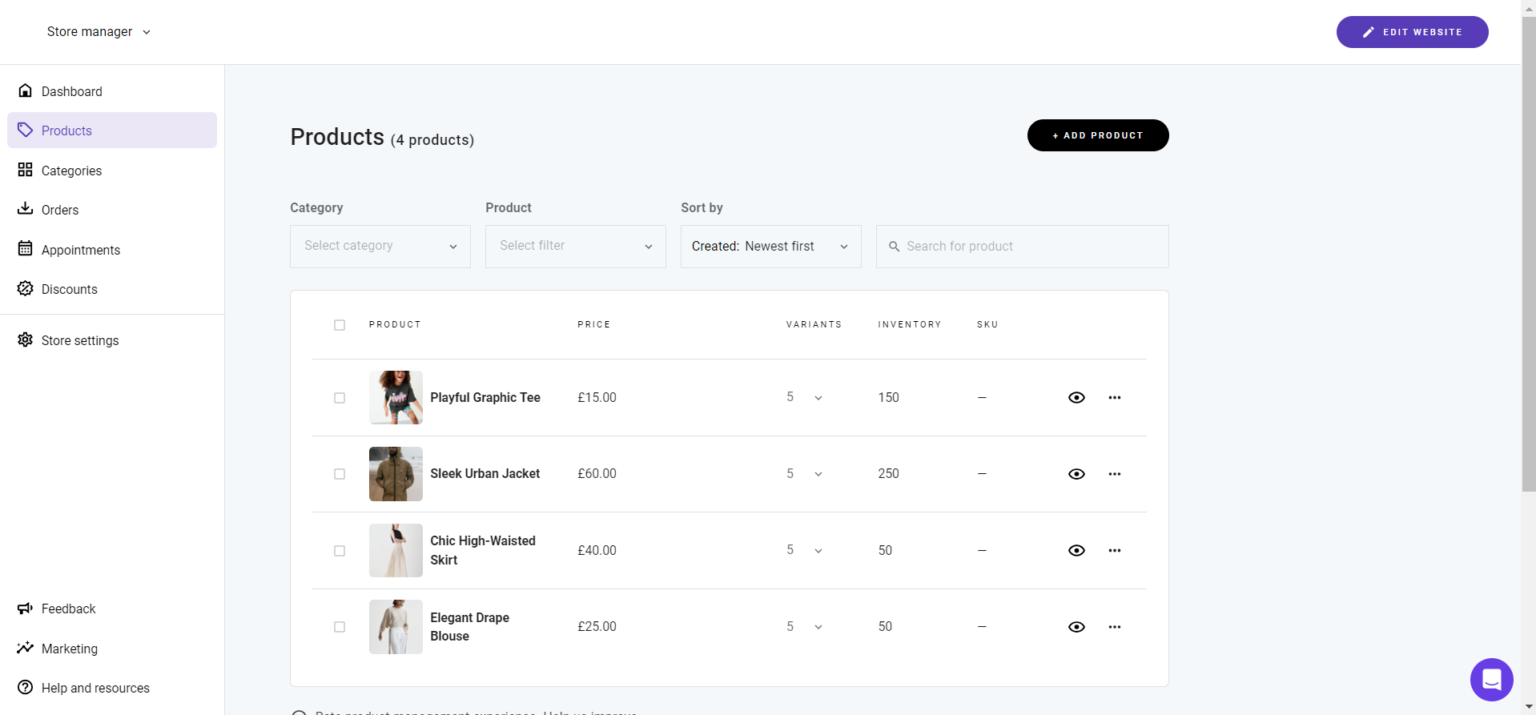Viewport: 1536px width, 715px height.
Task: Preview the Sleek Urban Jacket with eye icon
Action: click(1076, 473)
